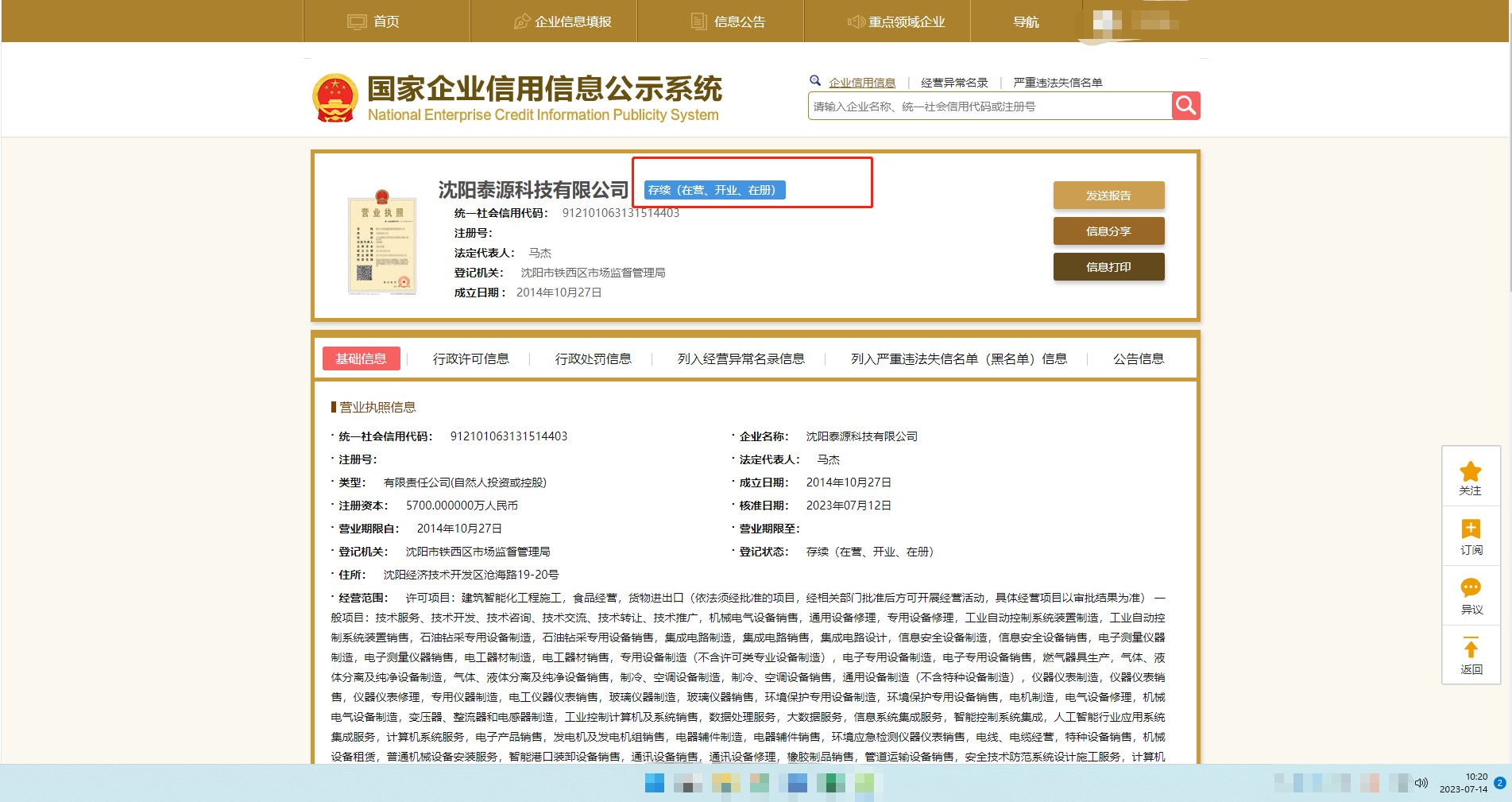
Task: Click the volume speaker tray icon
Action: pos(1421,783)
